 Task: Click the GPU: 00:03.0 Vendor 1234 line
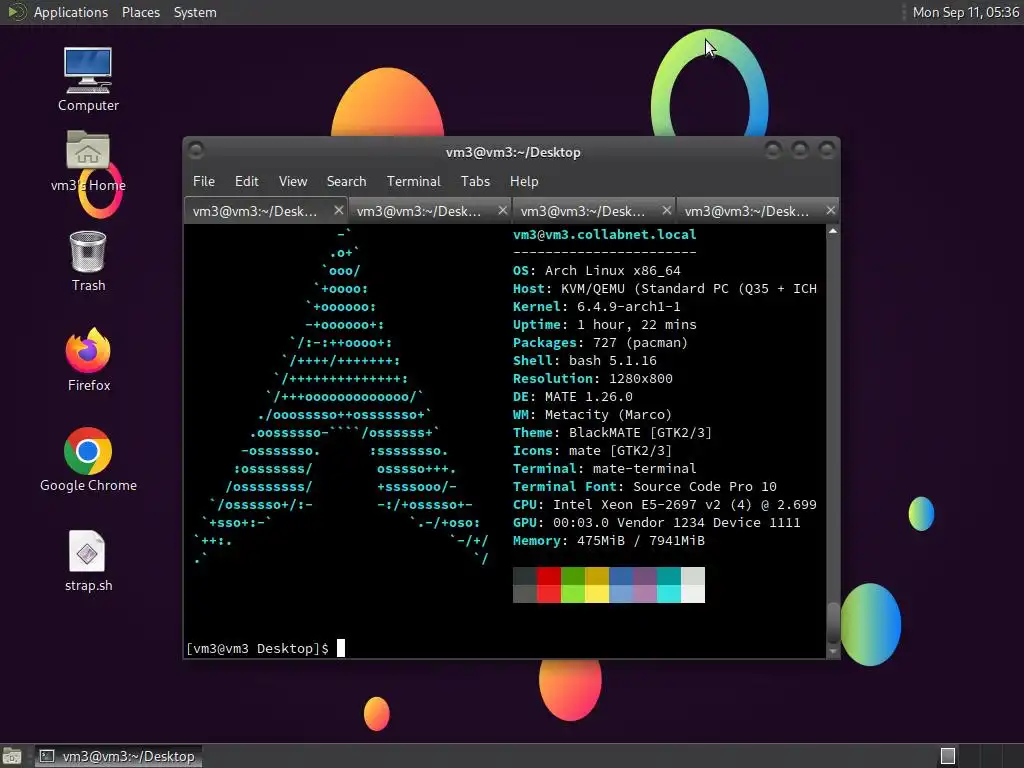point(657,522)
